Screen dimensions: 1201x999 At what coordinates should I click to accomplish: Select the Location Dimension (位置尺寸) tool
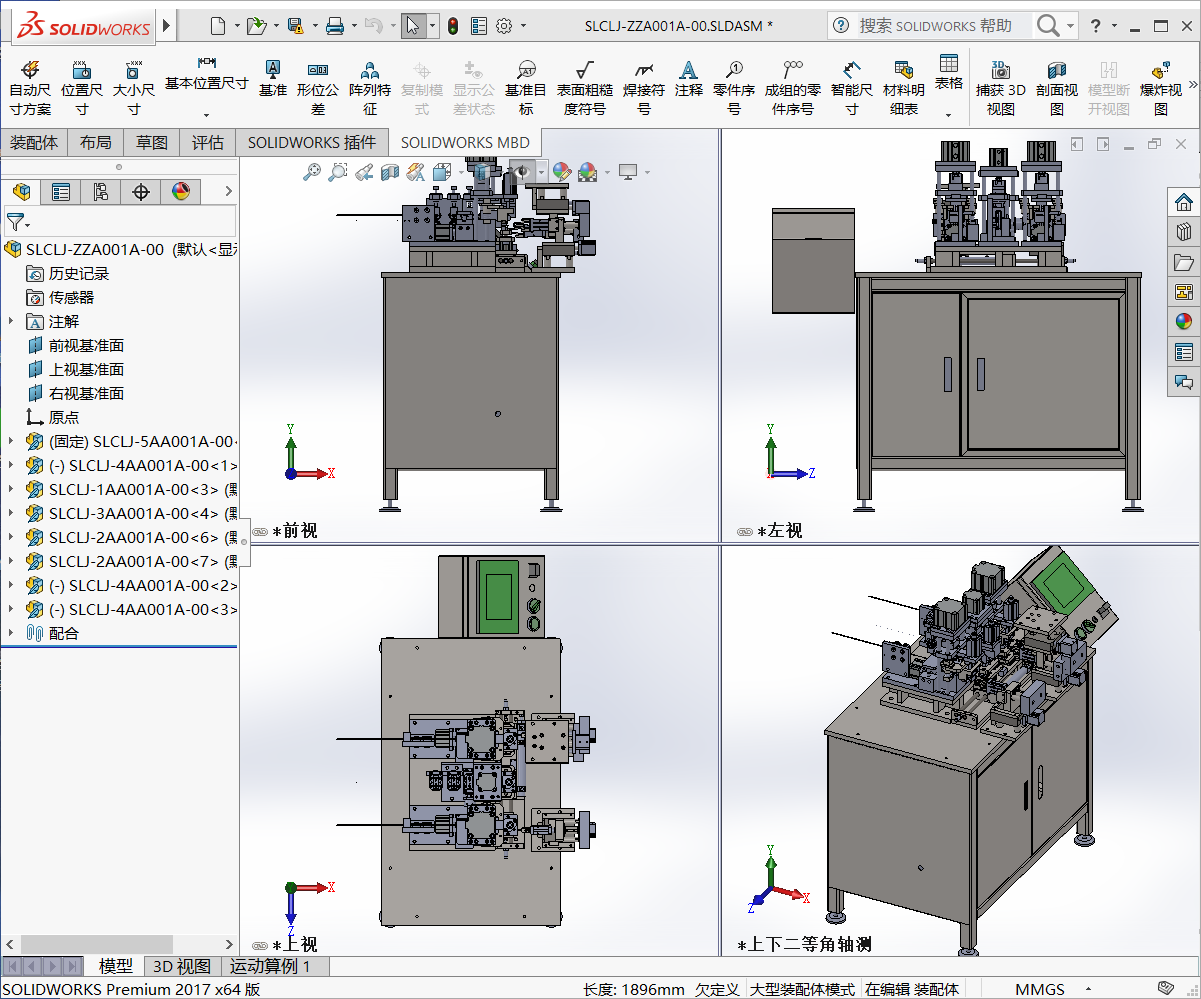(x=81, y=87)
